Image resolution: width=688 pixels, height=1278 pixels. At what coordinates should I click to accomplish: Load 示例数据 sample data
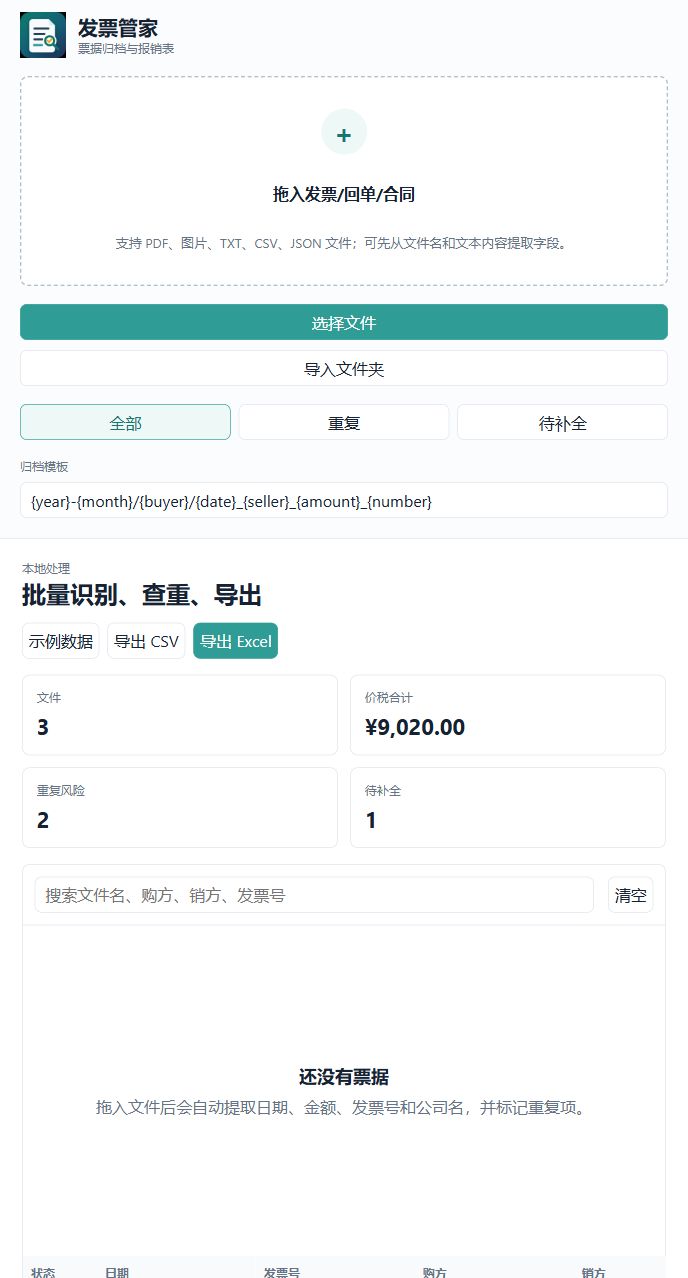point(61,641)
